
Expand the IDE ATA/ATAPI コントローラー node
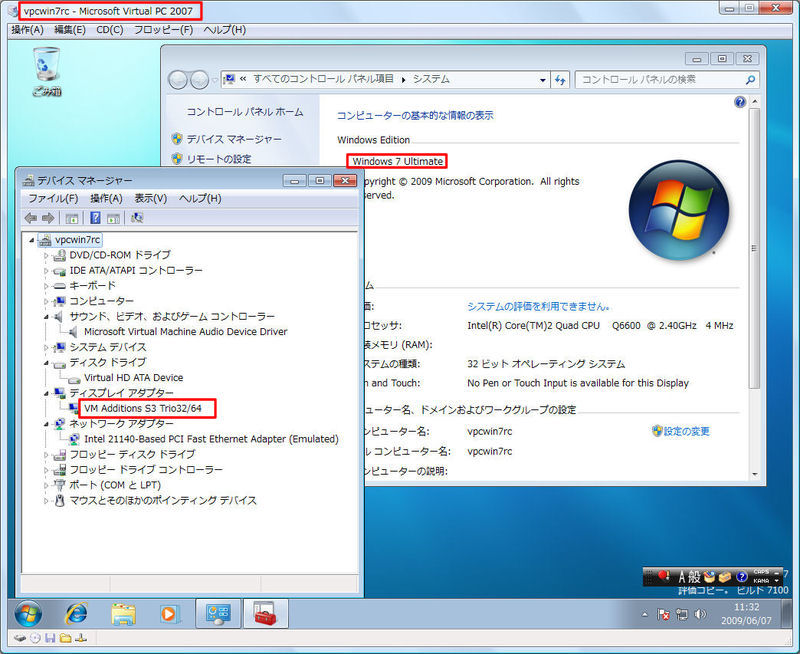click(x=46, y=270)
